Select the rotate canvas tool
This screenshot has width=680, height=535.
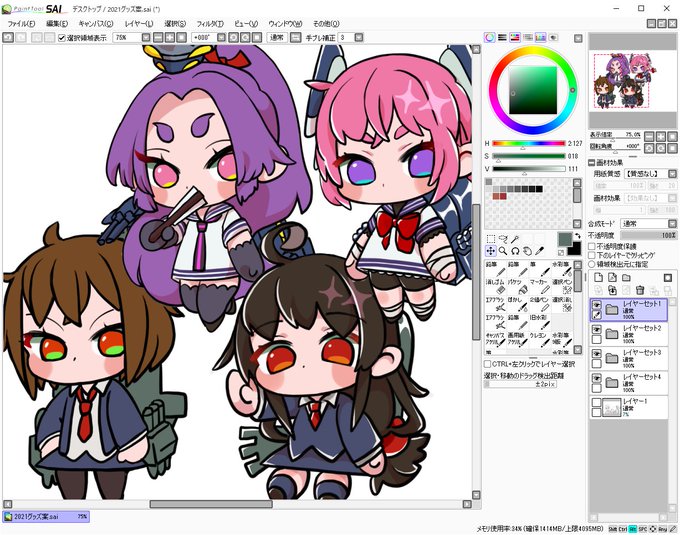point(515,251)
